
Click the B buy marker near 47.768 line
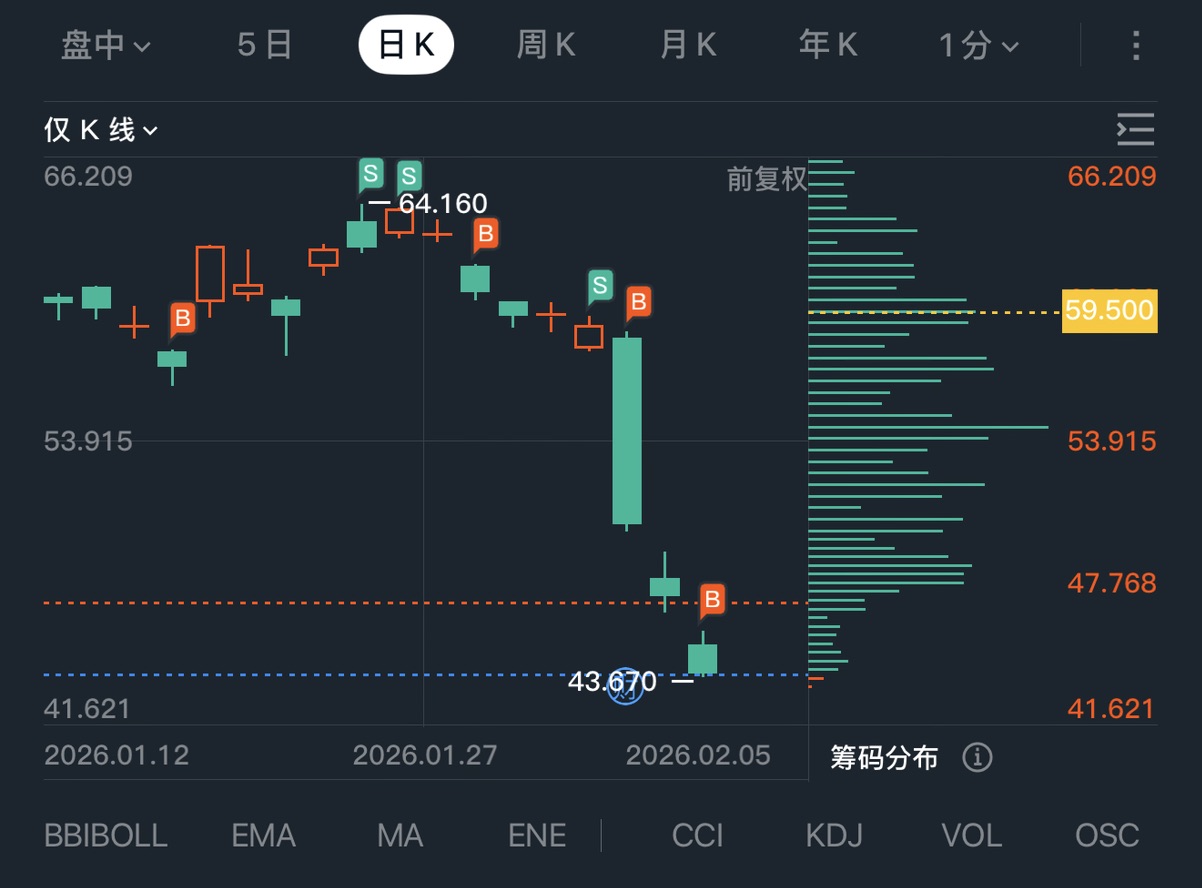click(712, 600)
